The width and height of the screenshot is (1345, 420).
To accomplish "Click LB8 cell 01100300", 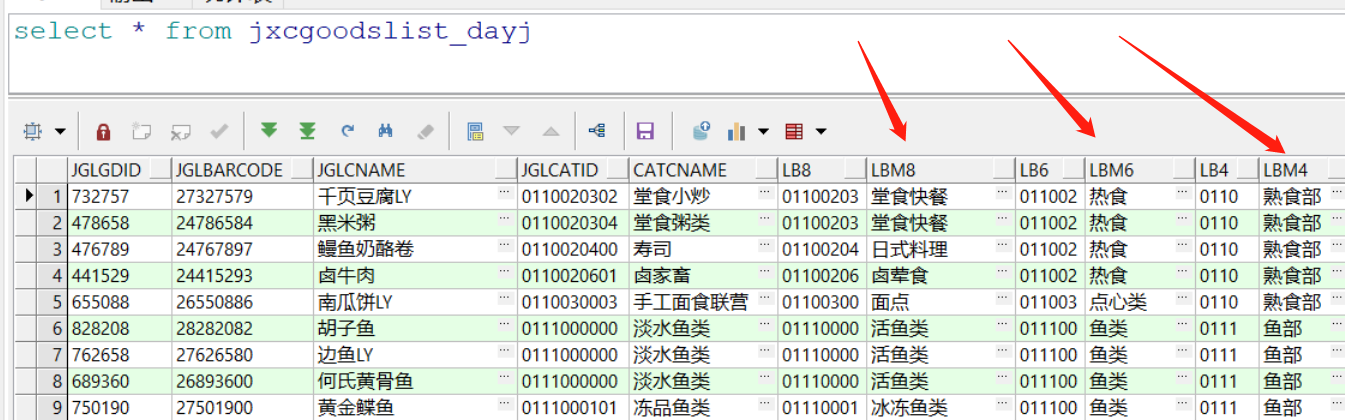I will point(822,301).
